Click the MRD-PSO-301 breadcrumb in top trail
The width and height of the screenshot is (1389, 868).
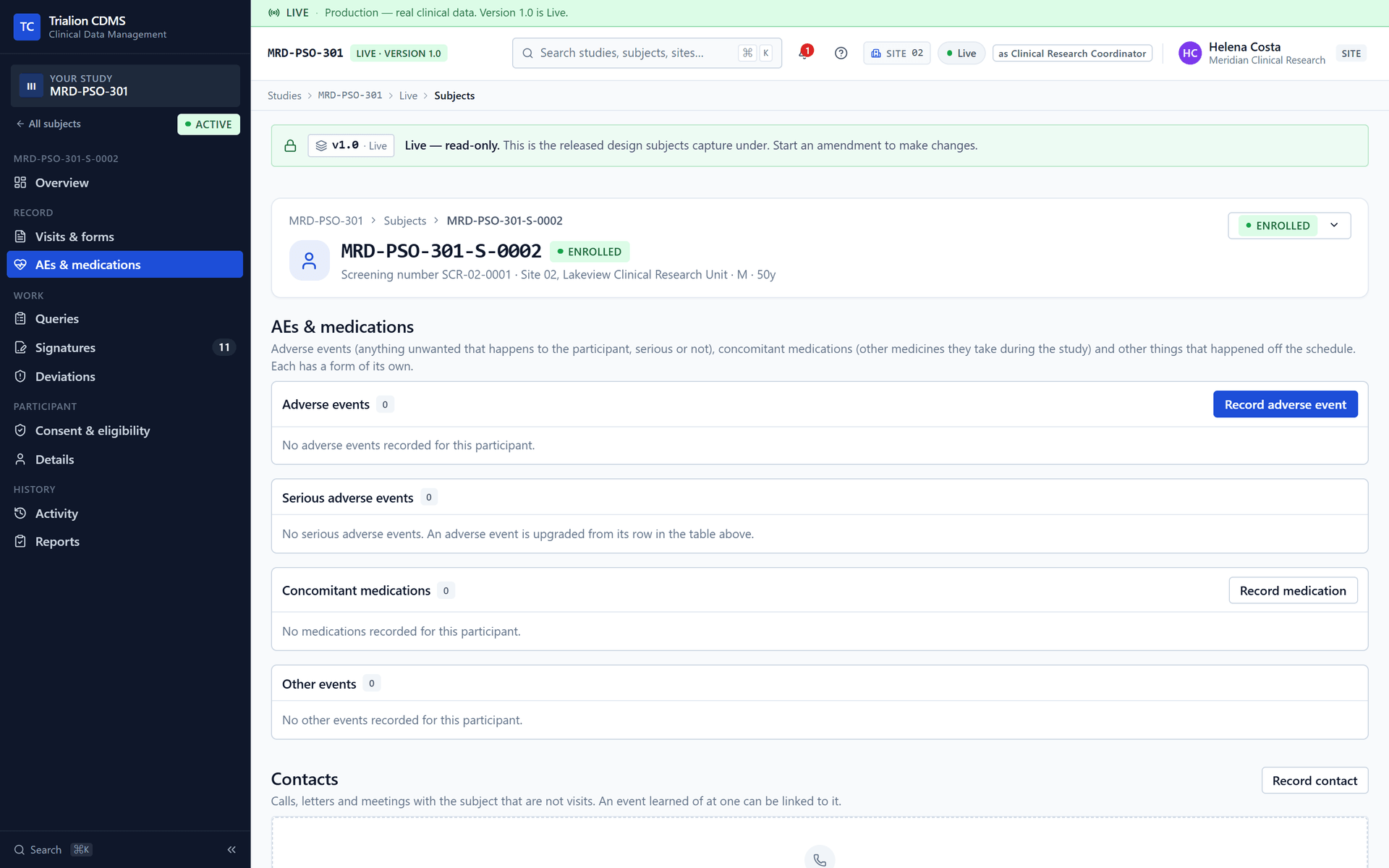click(x=350, y=95)
